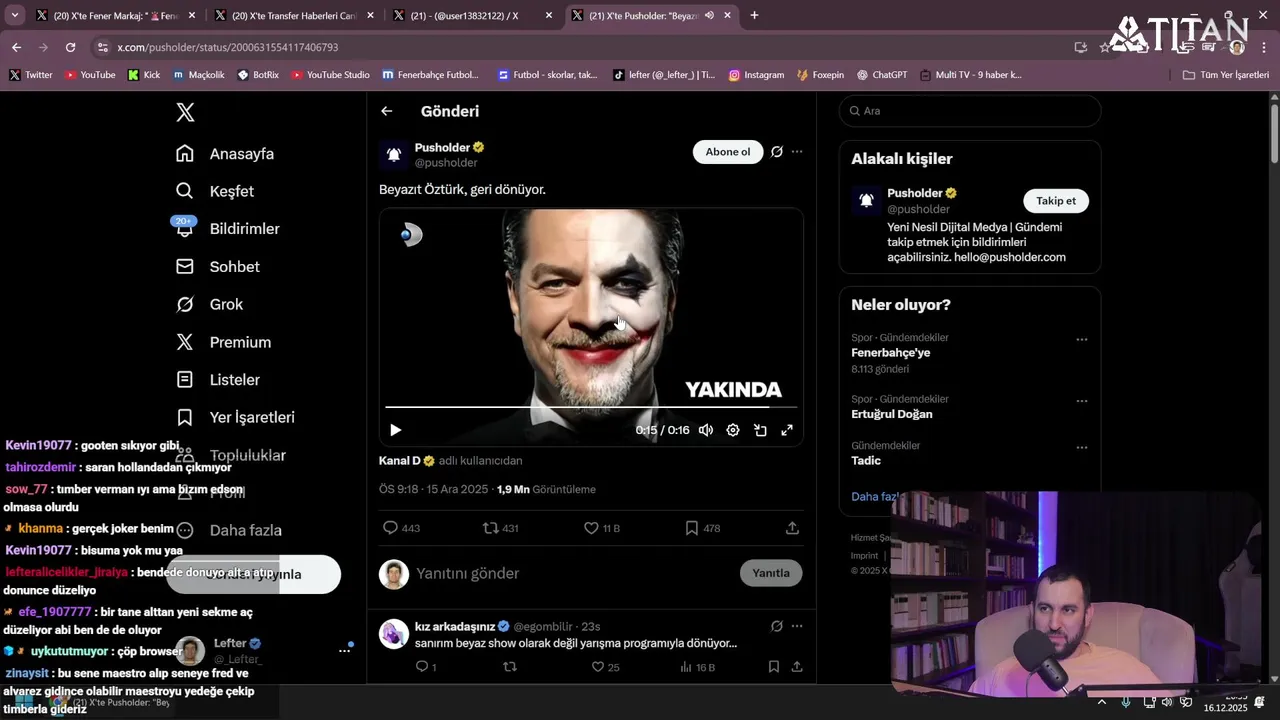Image resolution: width=1280 pixels, height=720 pixels.
Task: Open Yer İşaretleri bookmarks
Action: tap(235, 417)
